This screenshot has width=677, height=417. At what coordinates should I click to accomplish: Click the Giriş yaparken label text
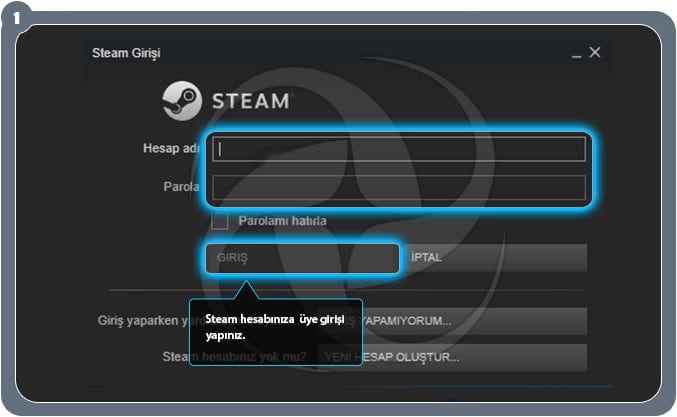pyautogui.click(x=140, y=321)
